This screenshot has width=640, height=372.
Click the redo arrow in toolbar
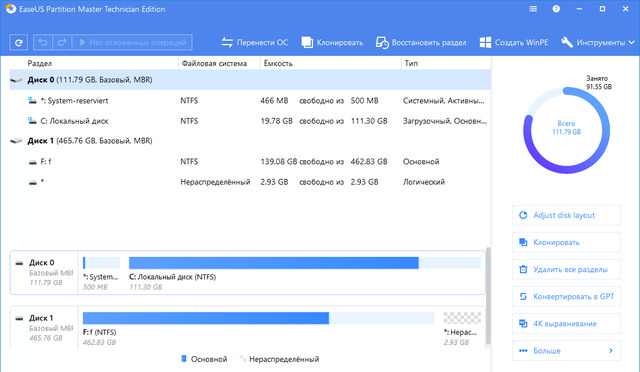tap(62, 42)
